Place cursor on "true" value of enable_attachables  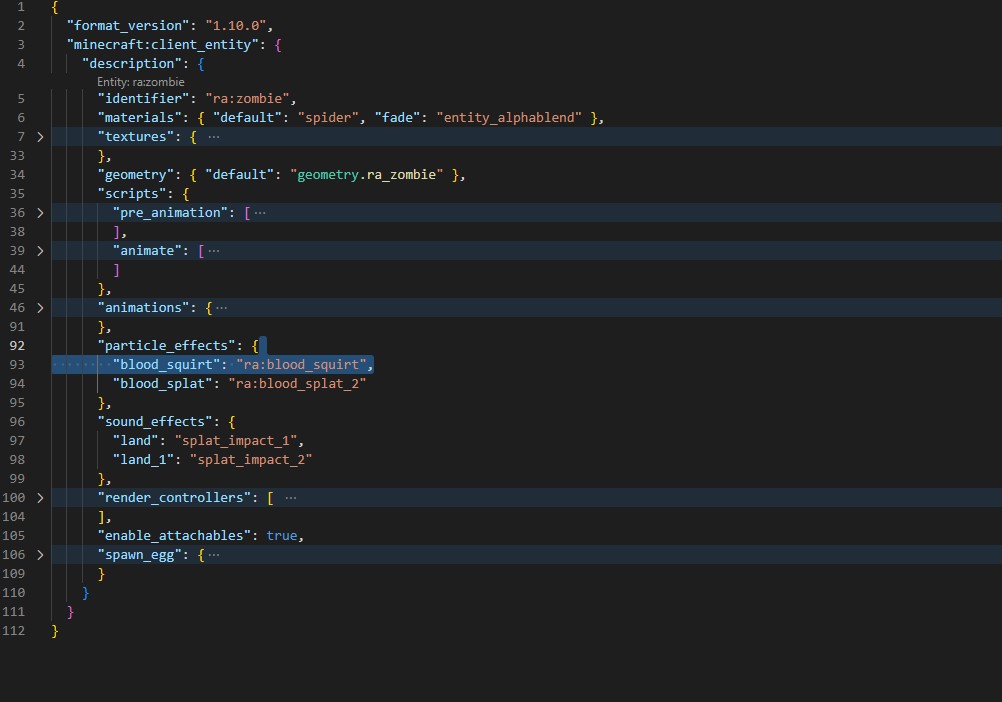[282, 536]
